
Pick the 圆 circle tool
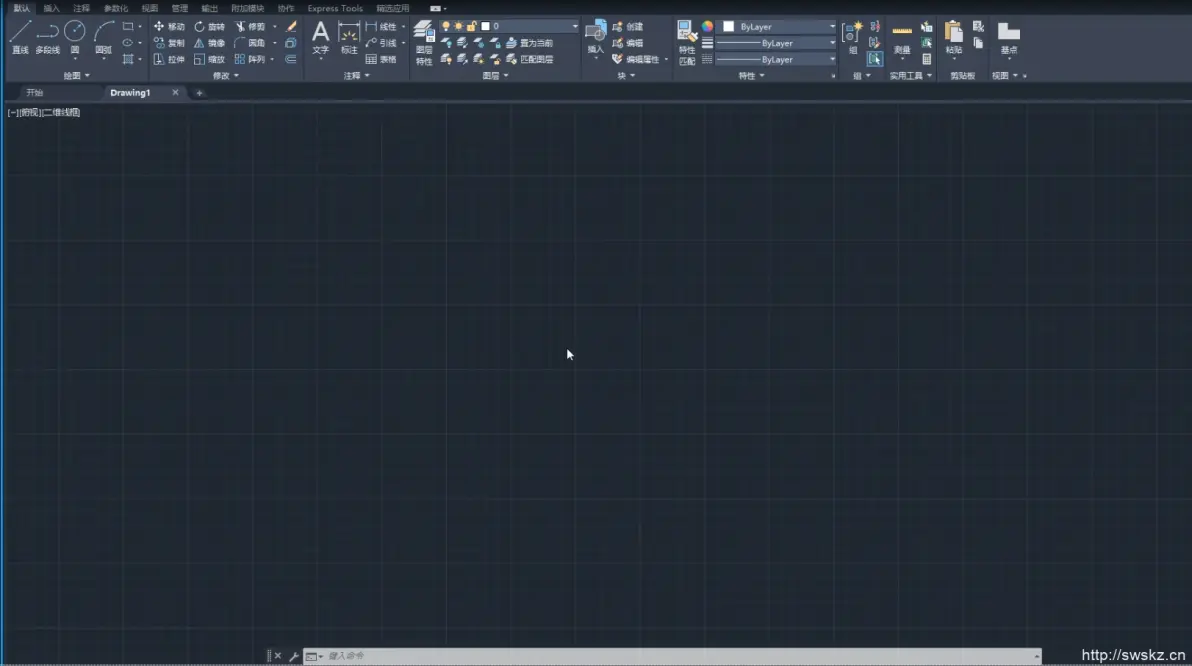tap(74, 37)
